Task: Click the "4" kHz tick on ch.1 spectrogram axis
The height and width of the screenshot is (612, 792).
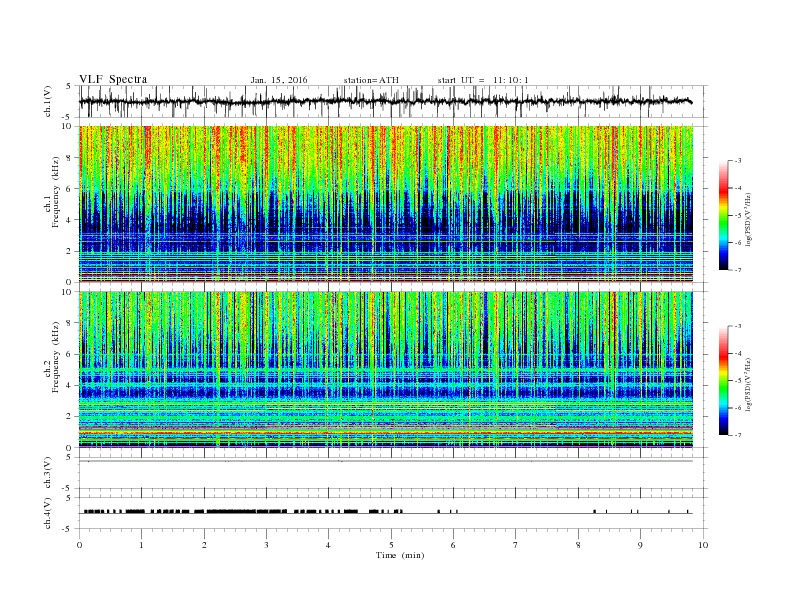Action: point(70,220)
